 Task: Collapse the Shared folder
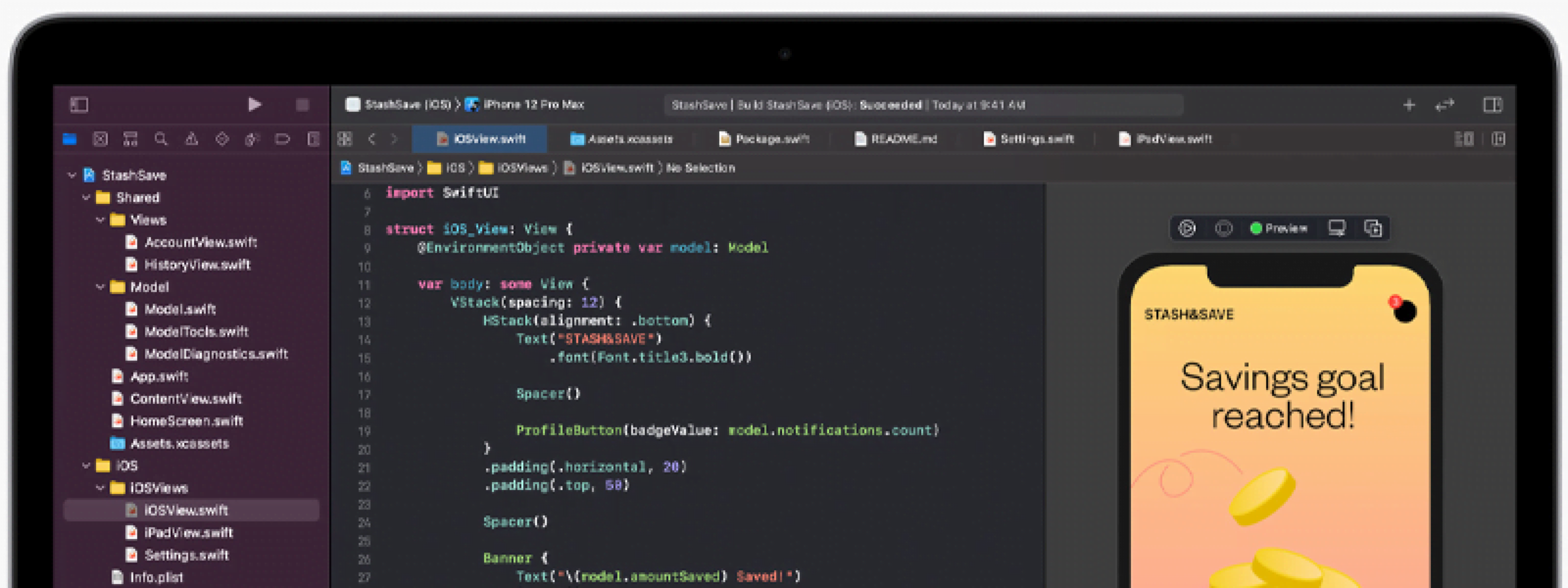86,197
